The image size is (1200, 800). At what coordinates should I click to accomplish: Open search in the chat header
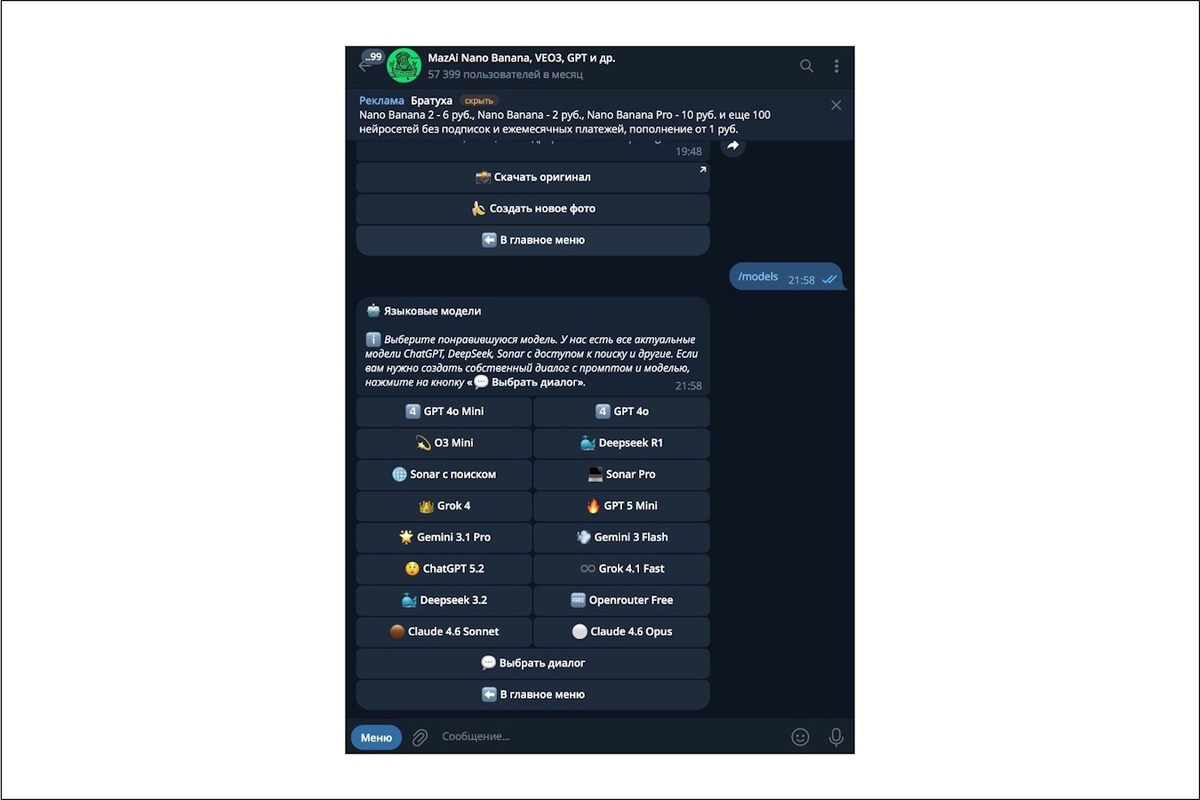point(806,66)
